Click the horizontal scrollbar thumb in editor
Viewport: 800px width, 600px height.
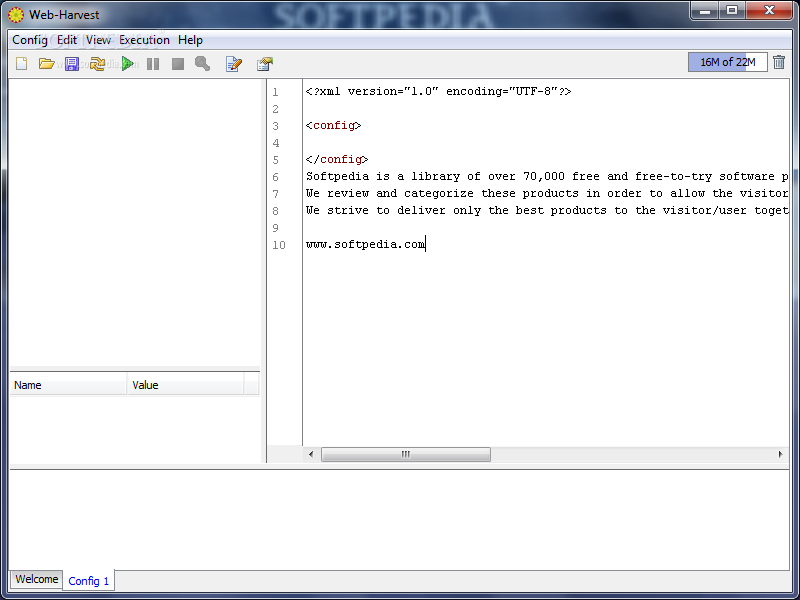pos(406,454)
